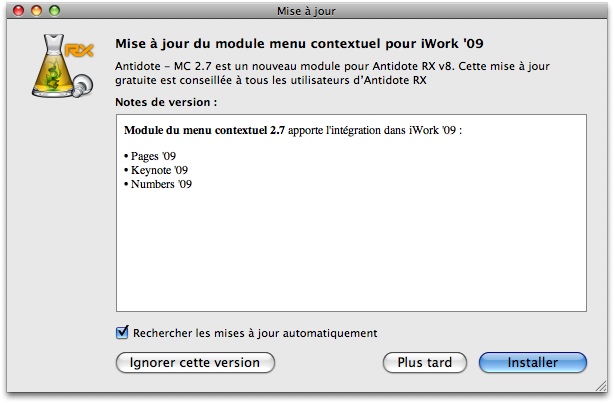Click the 'Rechercher les mises à jour automatiquement' label
Screen dimensions: 614x403
pyautogui.click(x=255, y=333)
